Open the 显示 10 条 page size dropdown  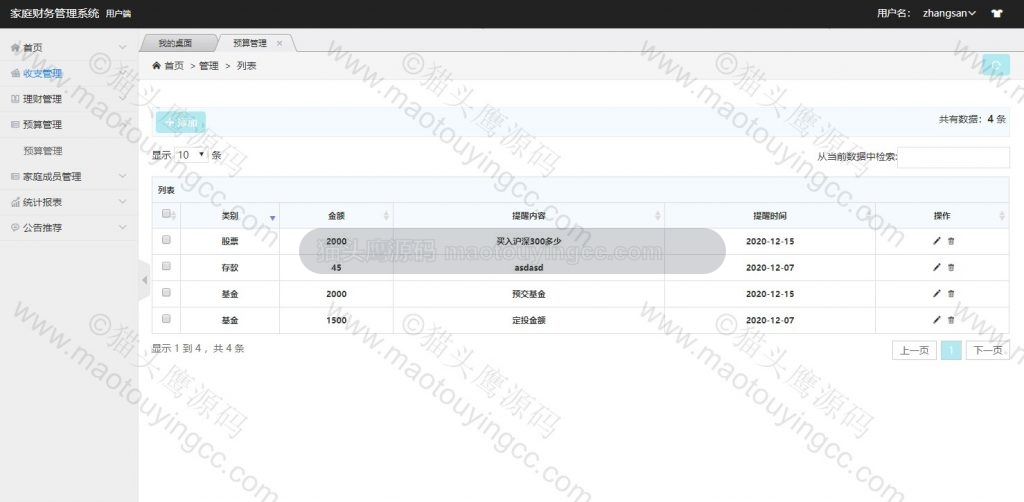(191, 155)
